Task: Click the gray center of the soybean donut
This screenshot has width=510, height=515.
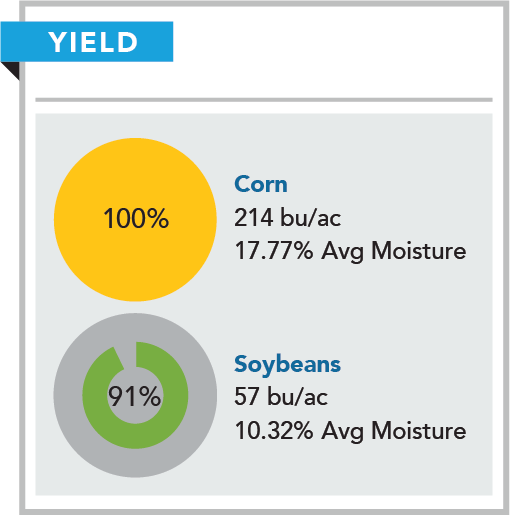Action: click(135, 417)
